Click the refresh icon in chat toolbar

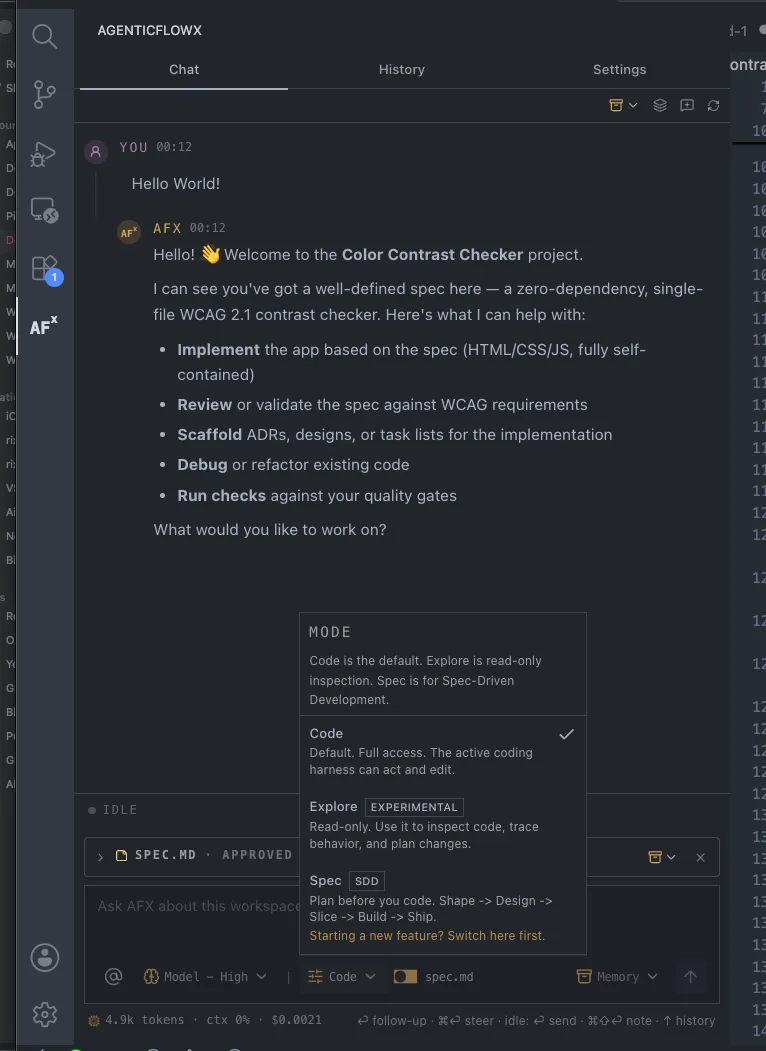point(714,105)
